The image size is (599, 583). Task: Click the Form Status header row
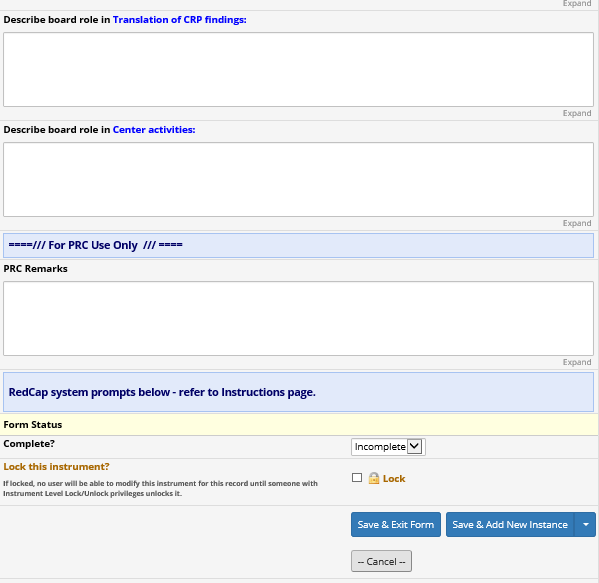point(299,425)
